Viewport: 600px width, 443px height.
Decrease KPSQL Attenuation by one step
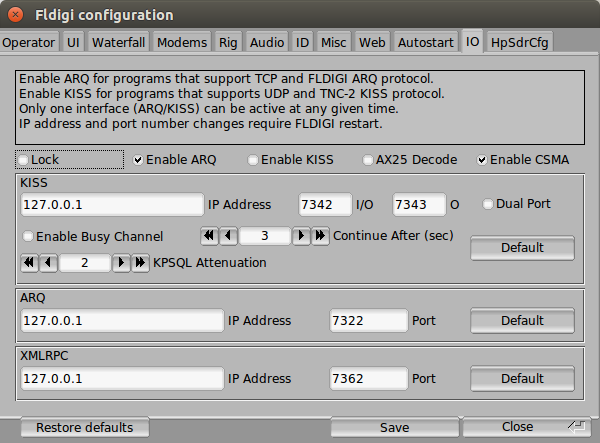48,263
